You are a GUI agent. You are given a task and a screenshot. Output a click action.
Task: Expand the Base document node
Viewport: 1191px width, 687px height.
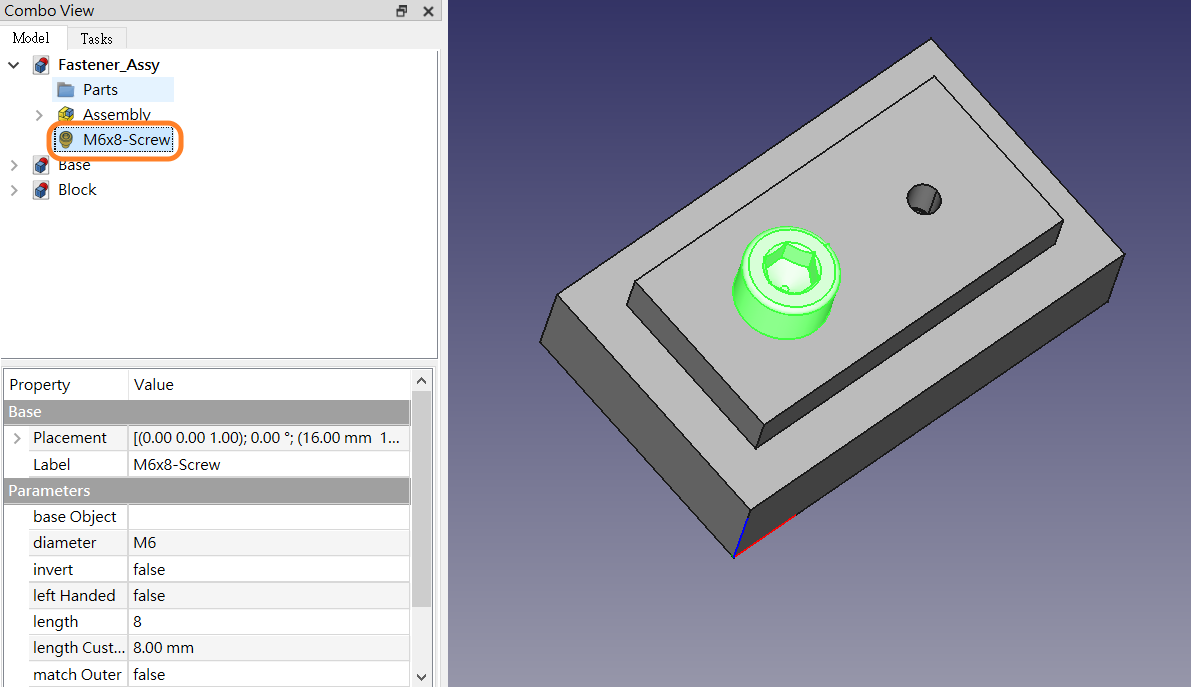(x=14, y=165)
